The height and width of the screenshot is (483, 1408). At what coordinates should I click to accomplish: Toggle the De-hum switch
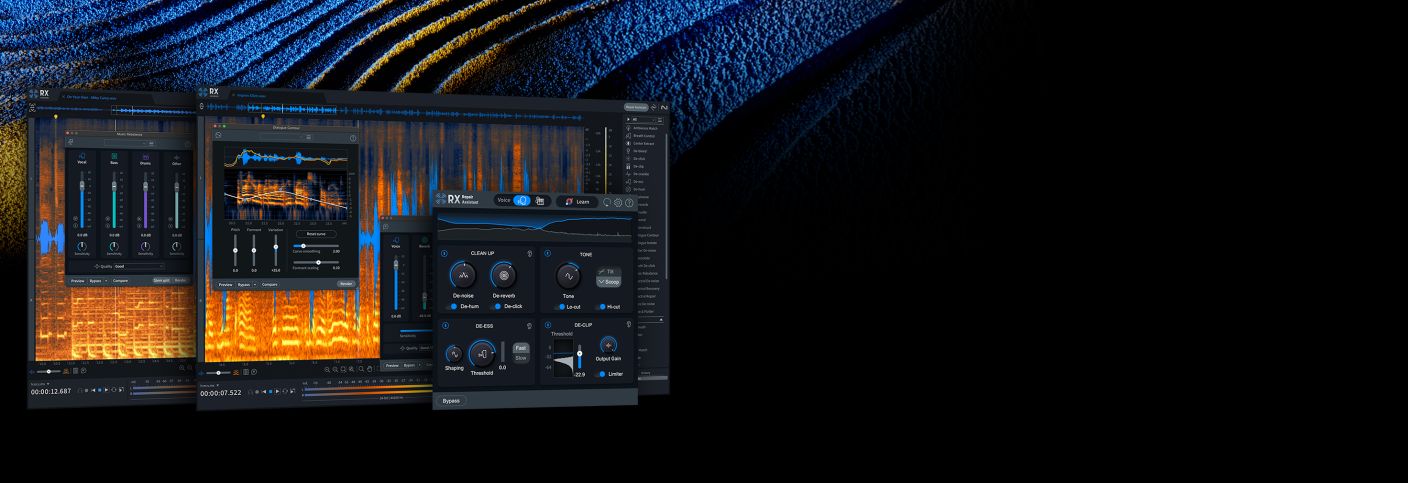(x=453, y=306)
